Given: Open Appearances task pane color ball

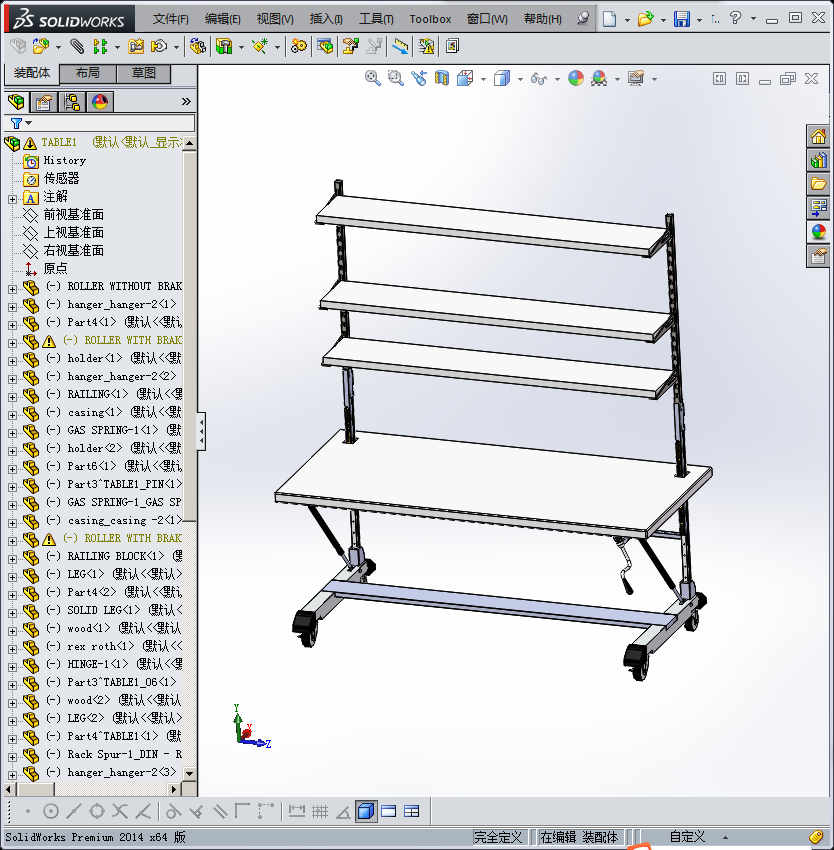Looking at the screenshot, I should (x=818, y=232).
